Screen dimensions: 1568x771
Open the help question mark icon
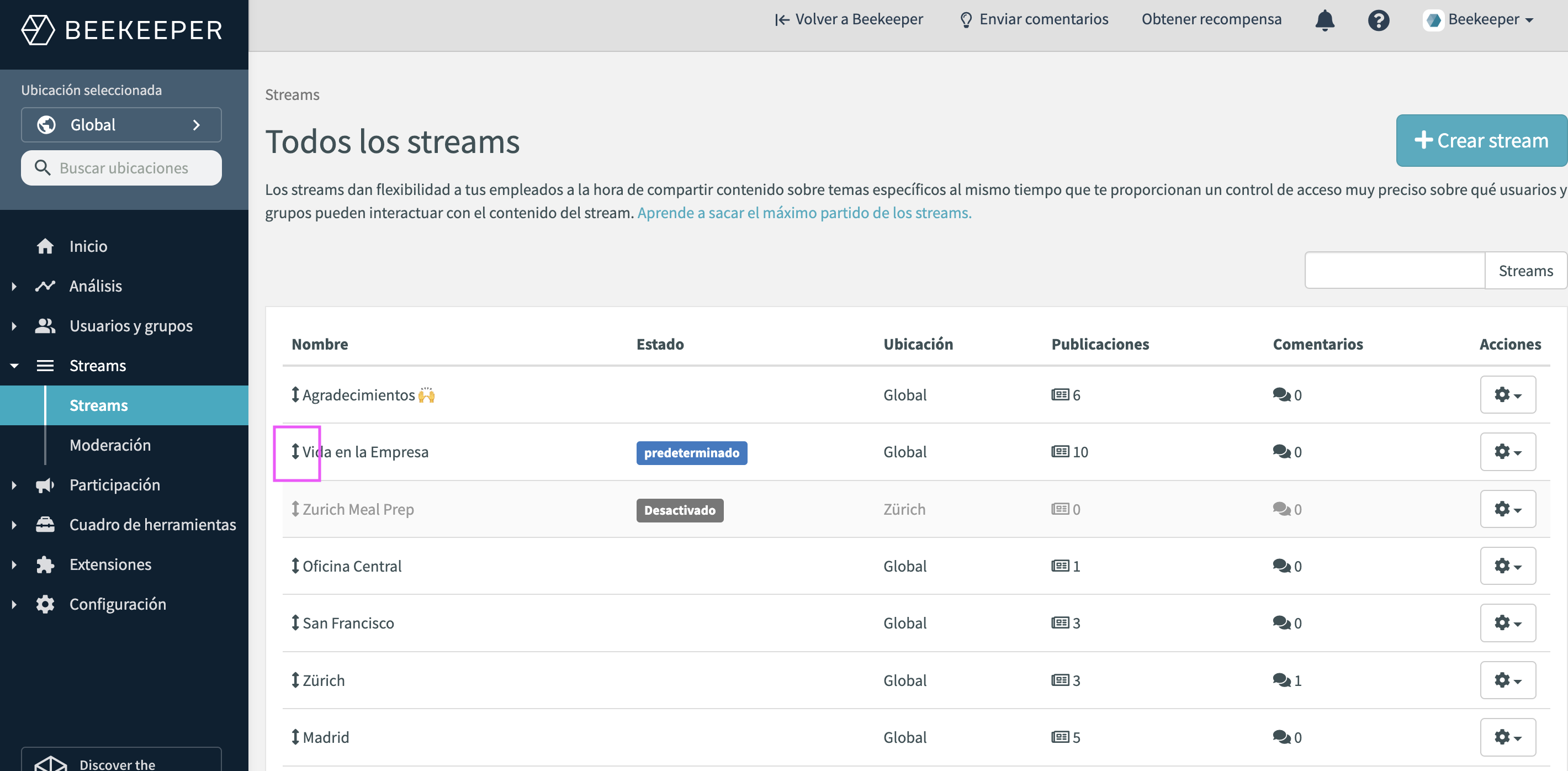(x=1378, y=20)
